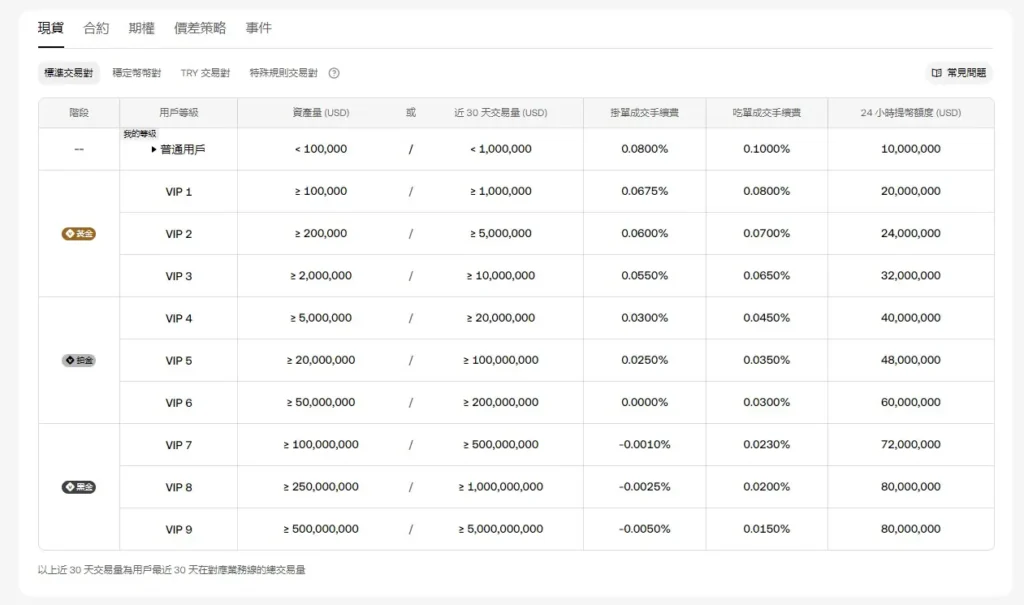This screenshot has height=605, width=1024.
Task: Click the footnote about 近 30 天交易量
Action: [172, 570]
